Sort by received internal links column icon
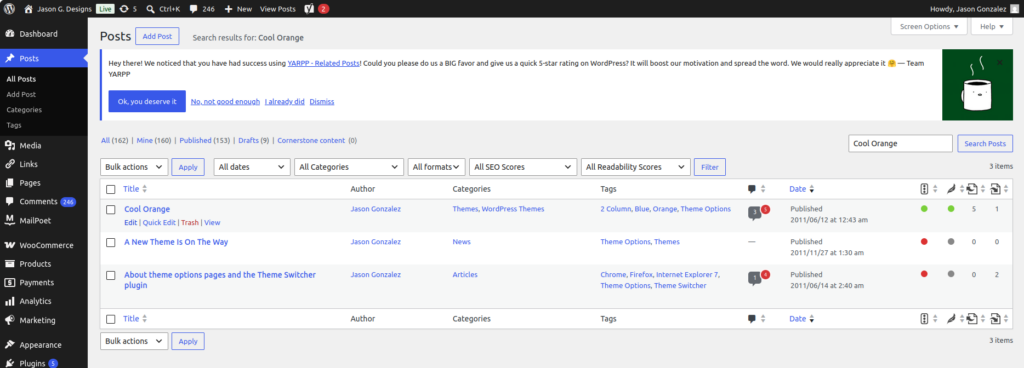1024x368 pixels. (x=995, y=189)
